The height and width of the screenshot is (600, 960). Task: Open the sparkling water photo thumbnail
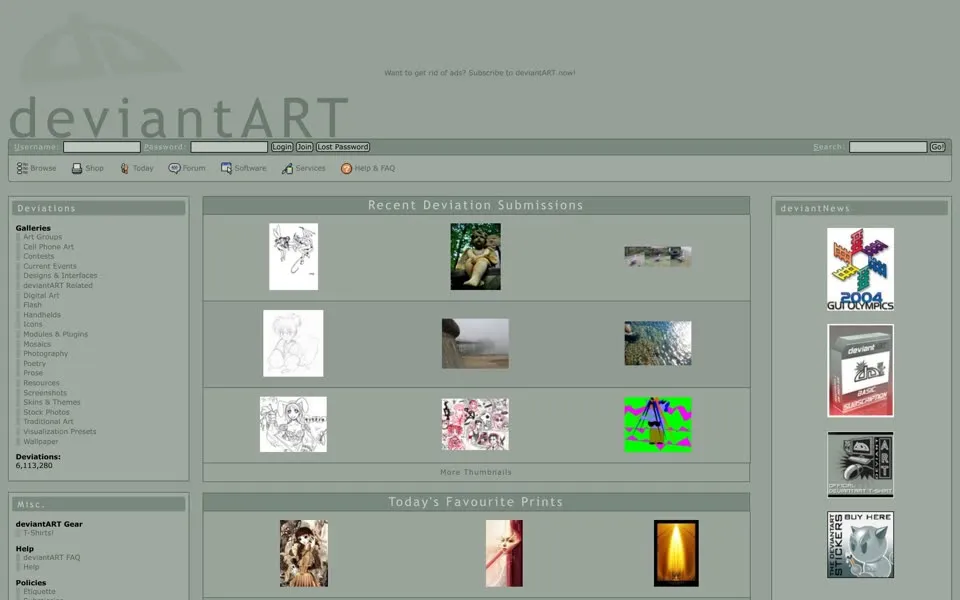click(658, 343)
